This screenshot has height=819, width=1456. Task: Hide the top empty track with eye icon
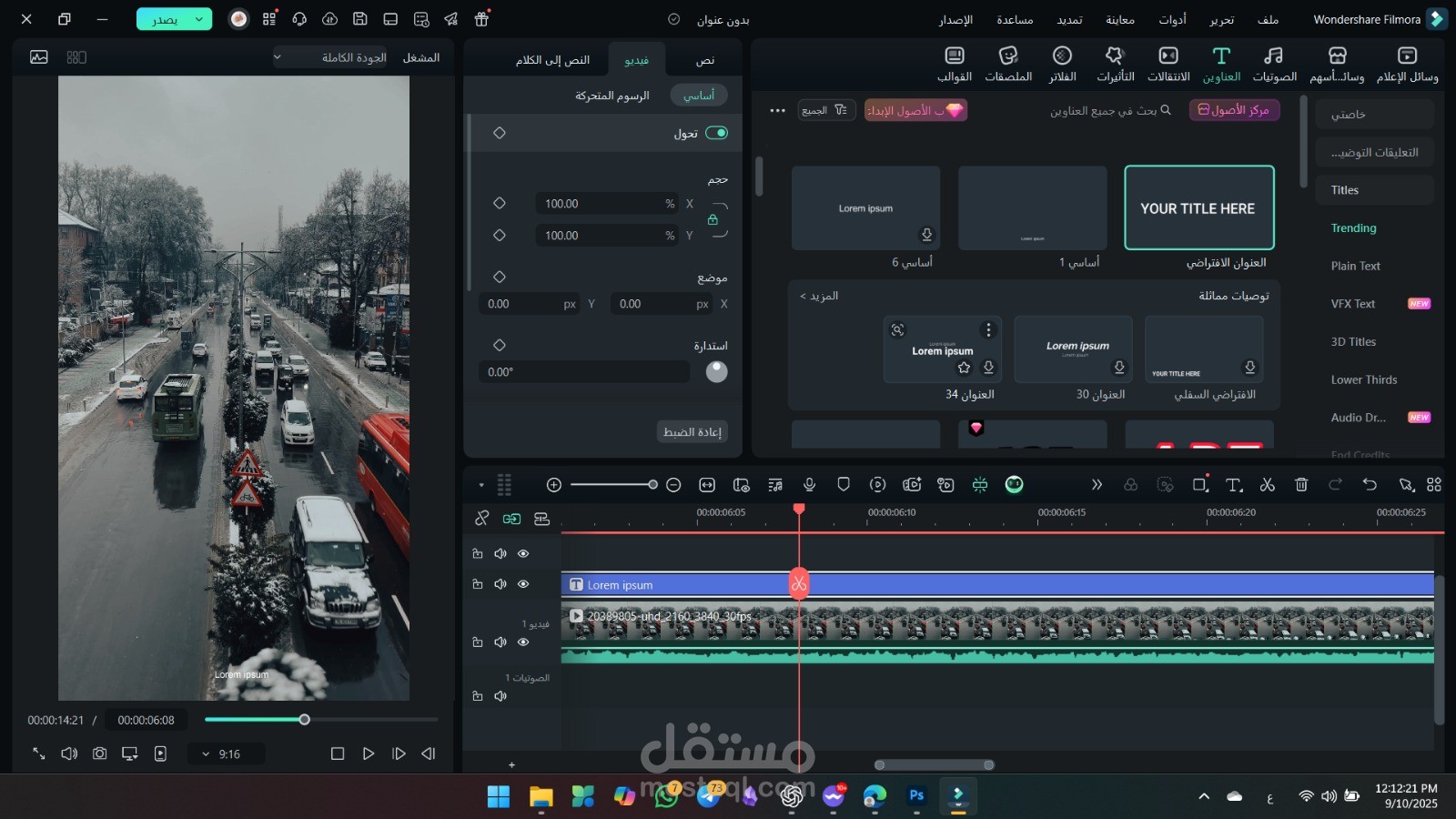click(523, 553)
